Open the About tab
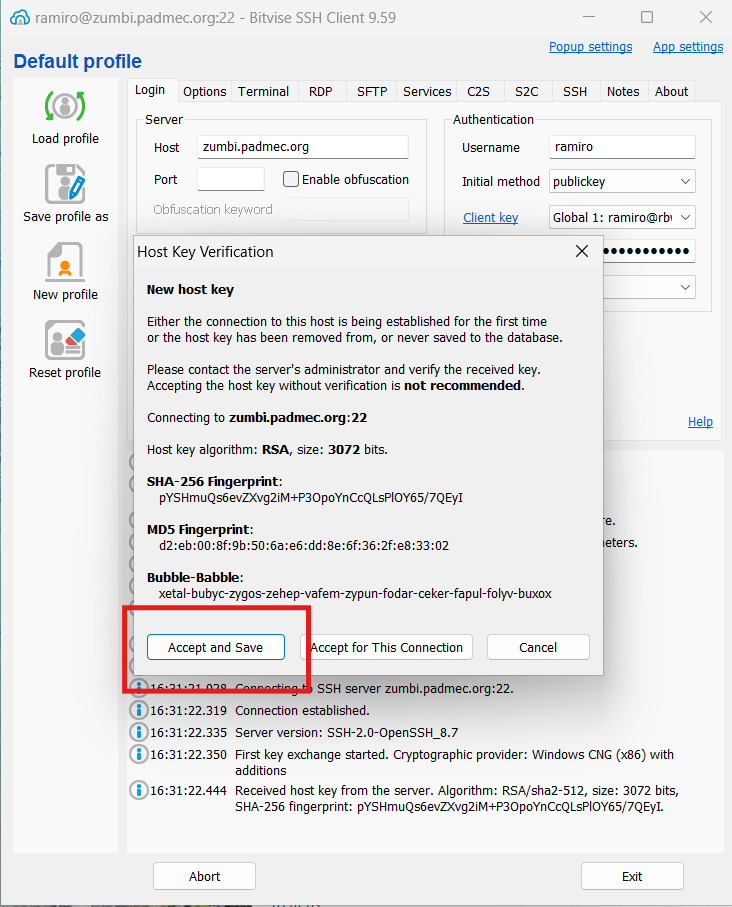 tap(672, 91)
